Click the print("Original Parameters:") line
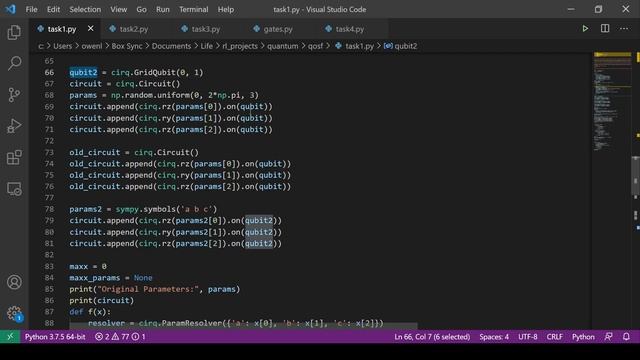Screen dimensions: 640x360 tap(154, 289)
